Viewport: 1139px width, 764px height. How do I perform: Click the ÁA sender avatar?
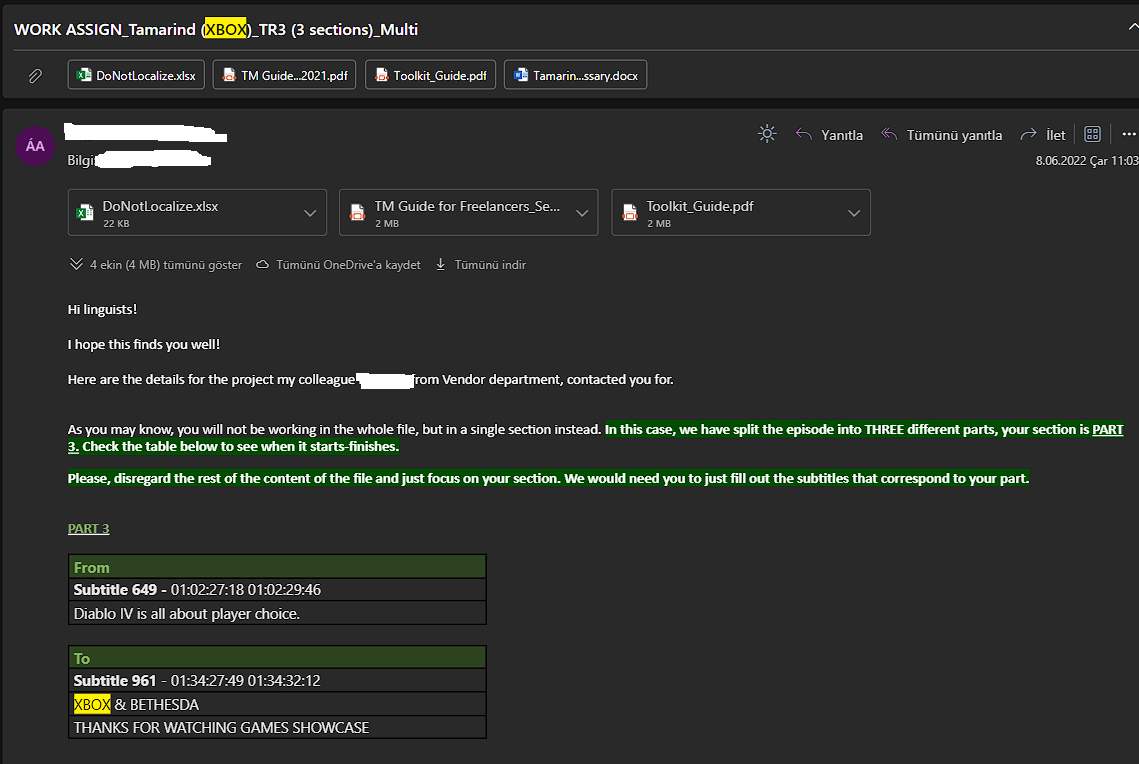[35, 146]
